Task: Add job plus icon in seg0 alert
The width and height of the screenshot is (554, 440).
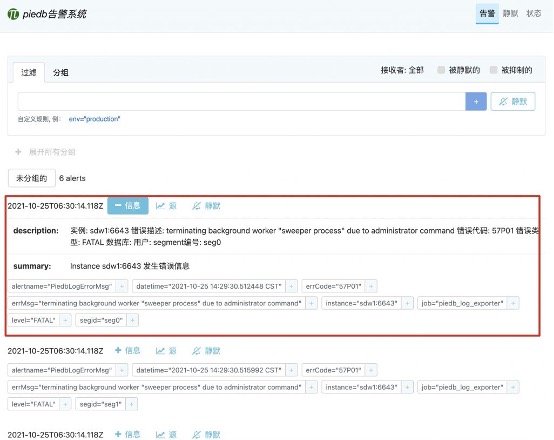Action: 513,303
